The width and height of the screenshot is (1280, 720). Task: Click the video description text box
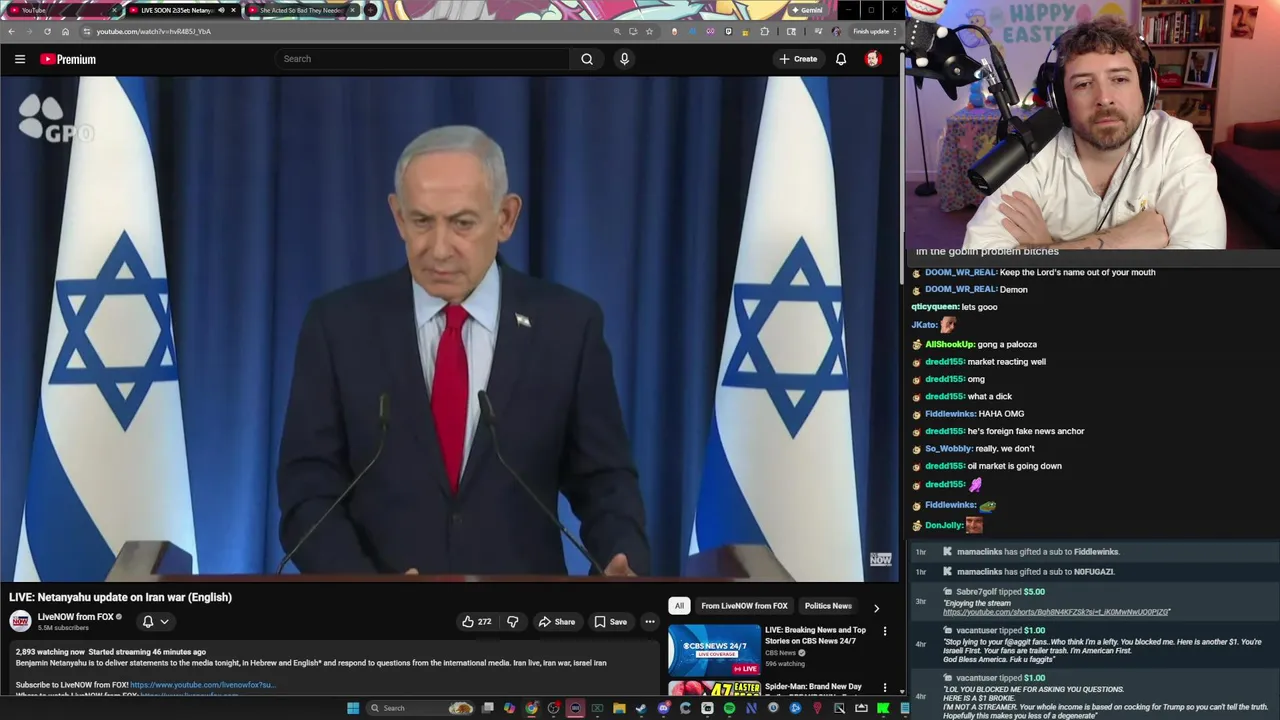click(x=333, y=668)
